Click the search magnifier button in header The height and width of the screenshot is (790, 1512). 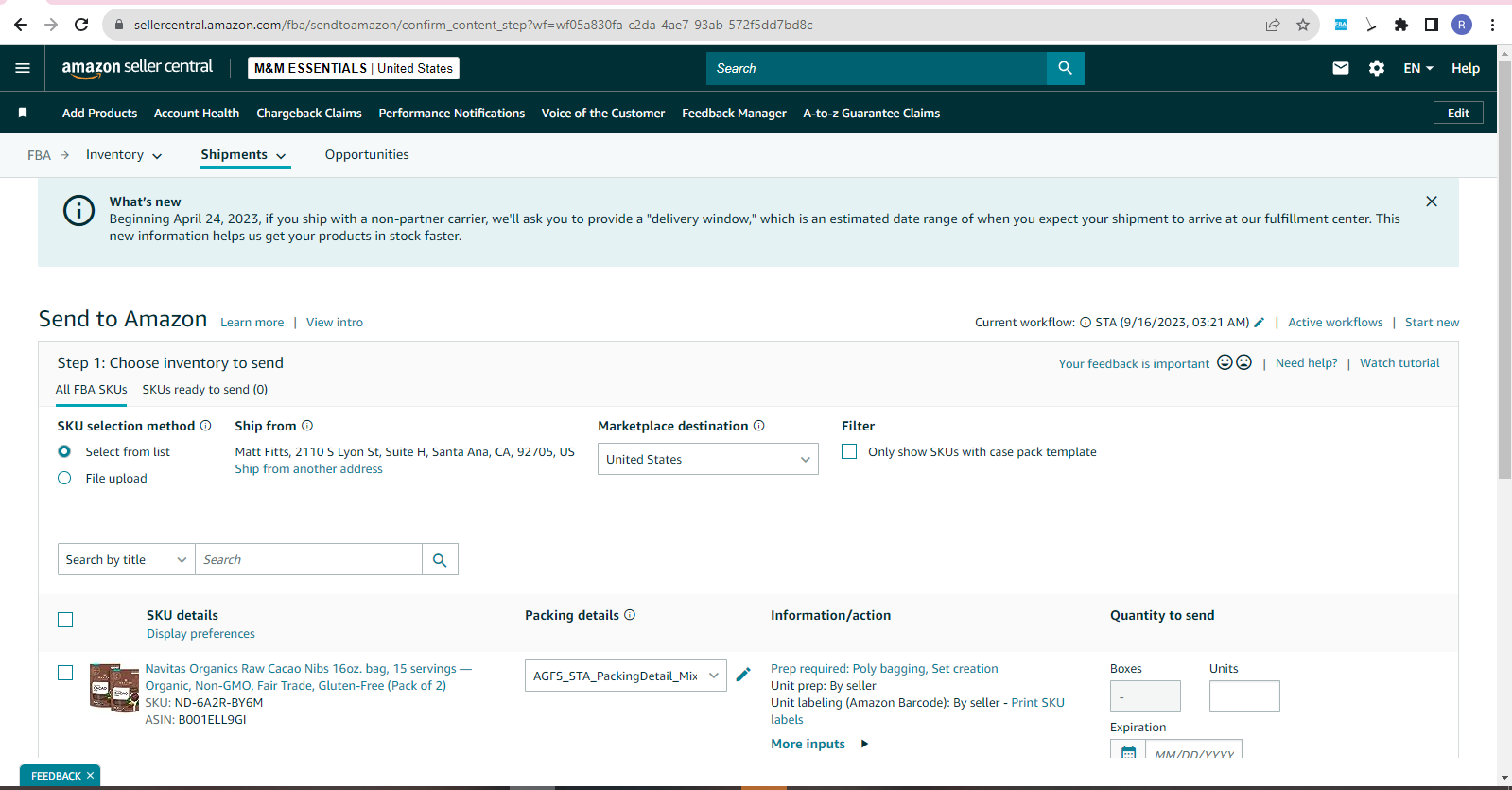tap(1066, 68)
